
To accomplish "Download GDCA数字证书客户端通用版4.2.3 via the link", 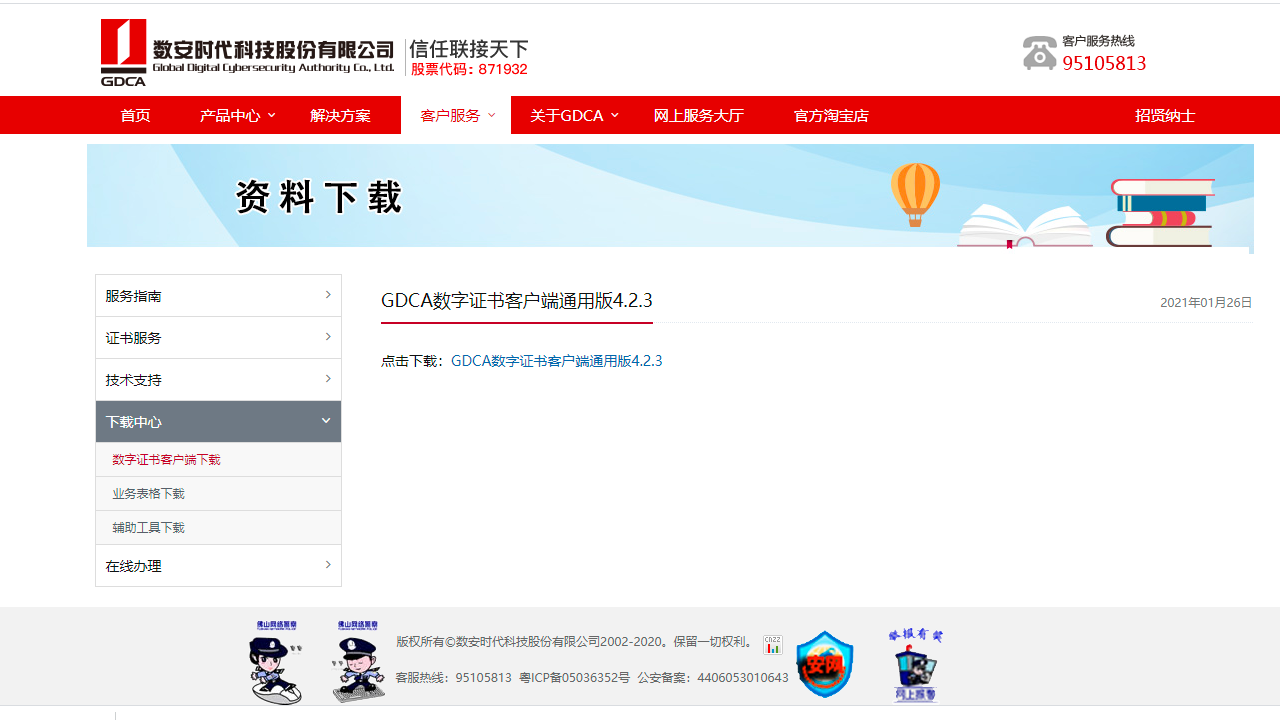I will 557,360.
